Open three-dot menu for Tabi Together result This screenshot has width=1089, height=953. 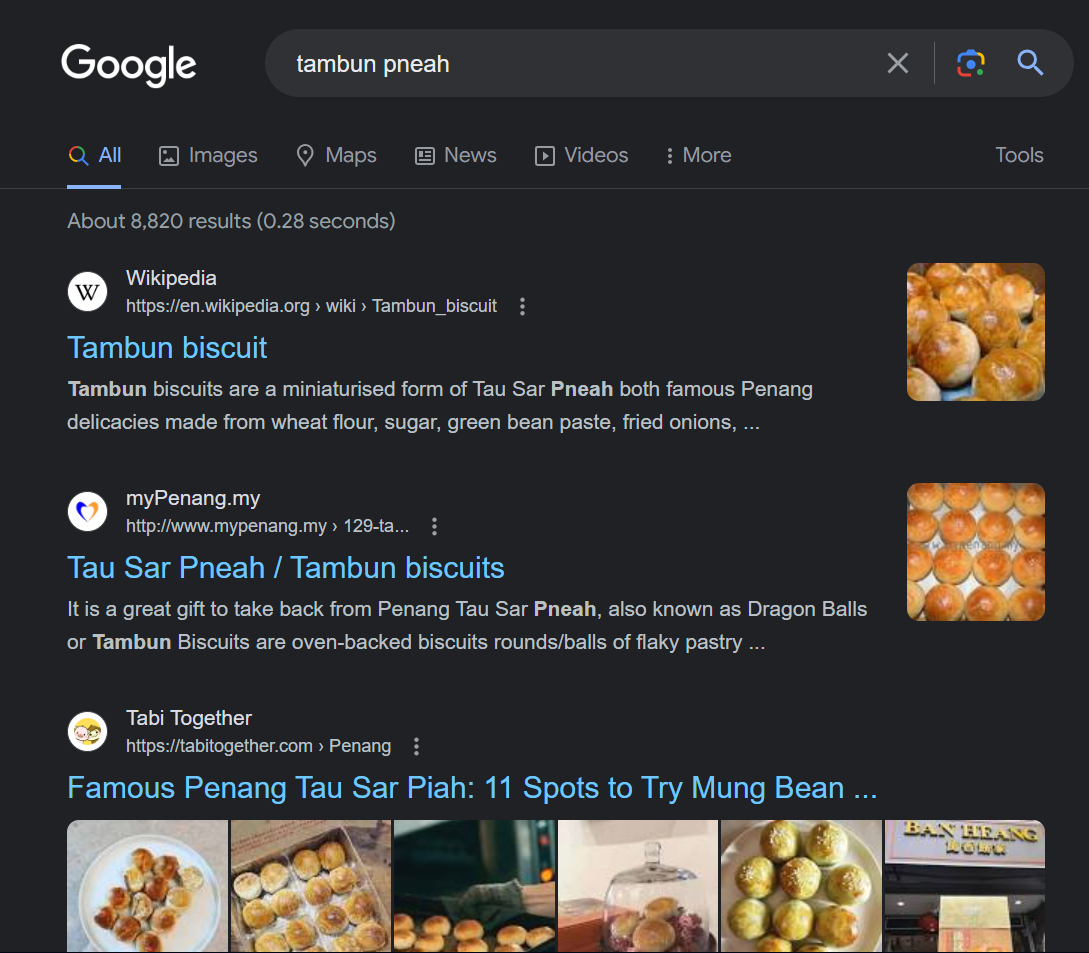tap(416, 747)
